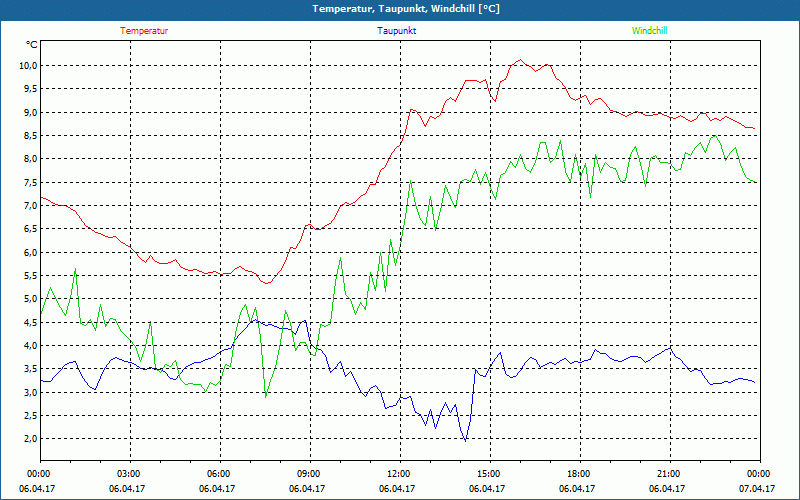Click the 06:00 time axis label
This screenshot has width=800, height=500.
coord(220,474)
